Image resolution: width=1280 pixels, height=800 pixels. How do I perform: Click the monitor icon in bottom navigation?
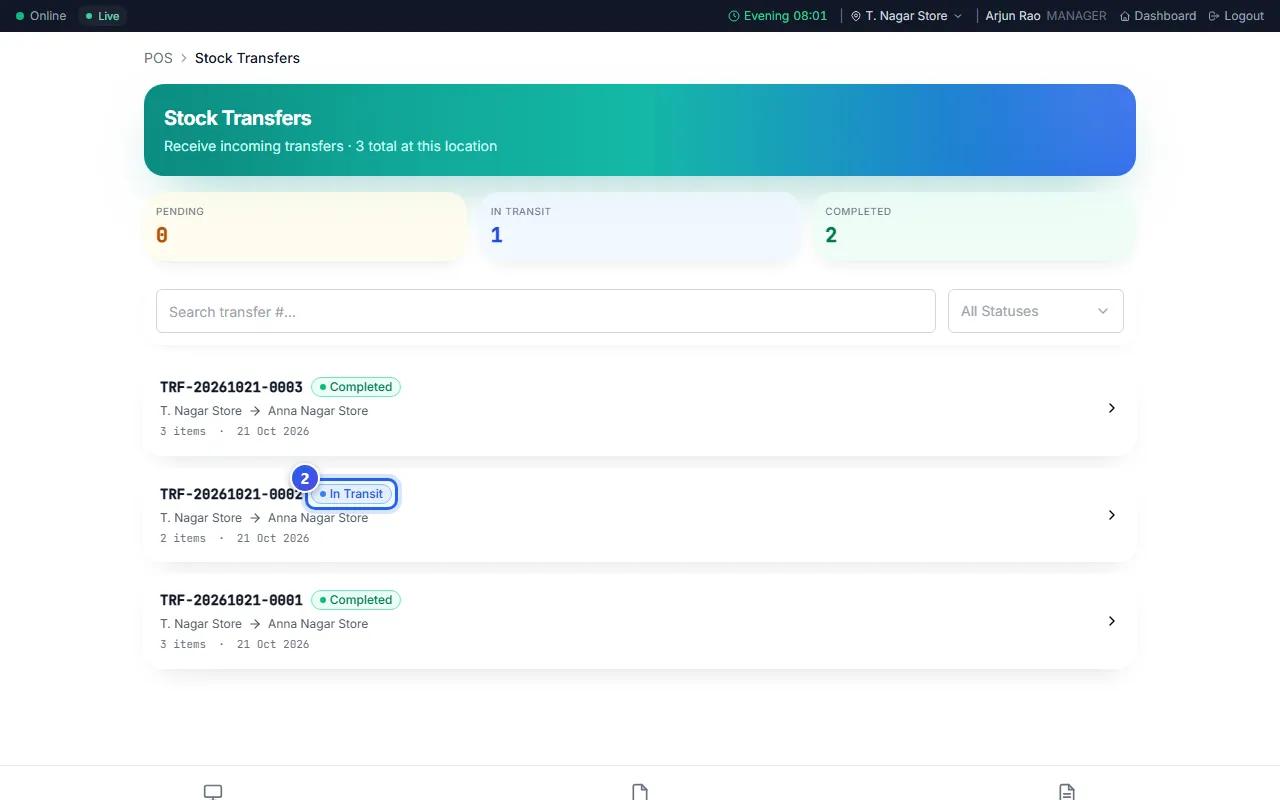tap(213, 792)
